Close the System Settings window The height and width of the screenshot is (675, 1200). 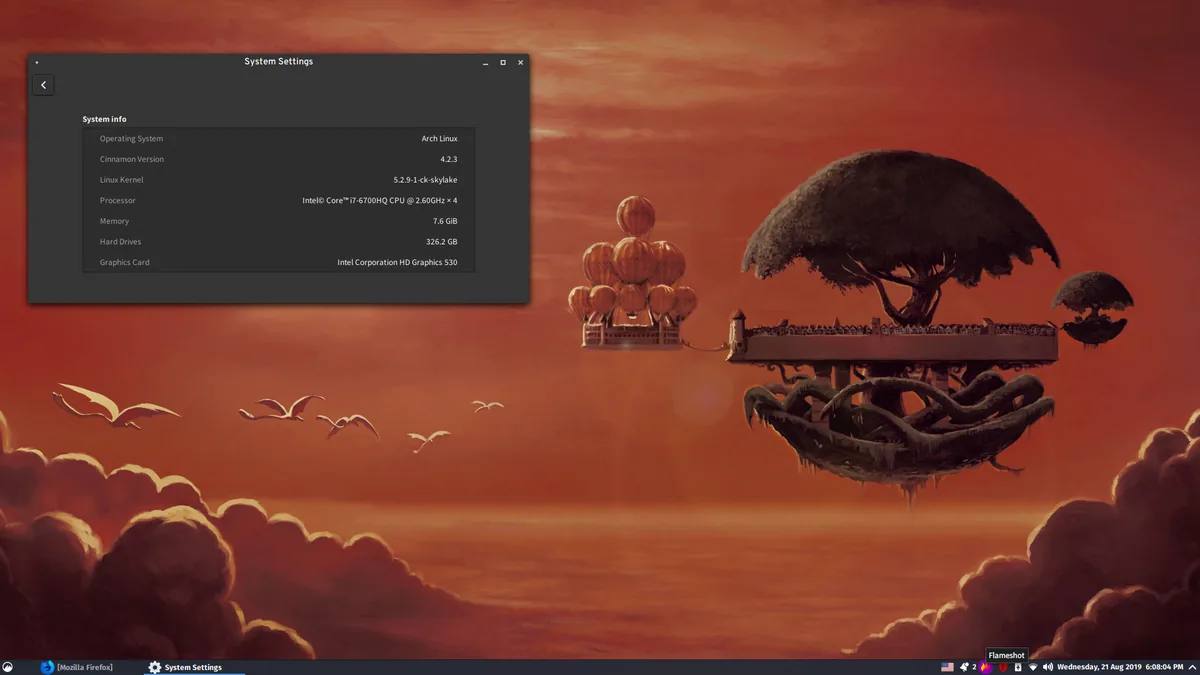click(x=520, y=62)
